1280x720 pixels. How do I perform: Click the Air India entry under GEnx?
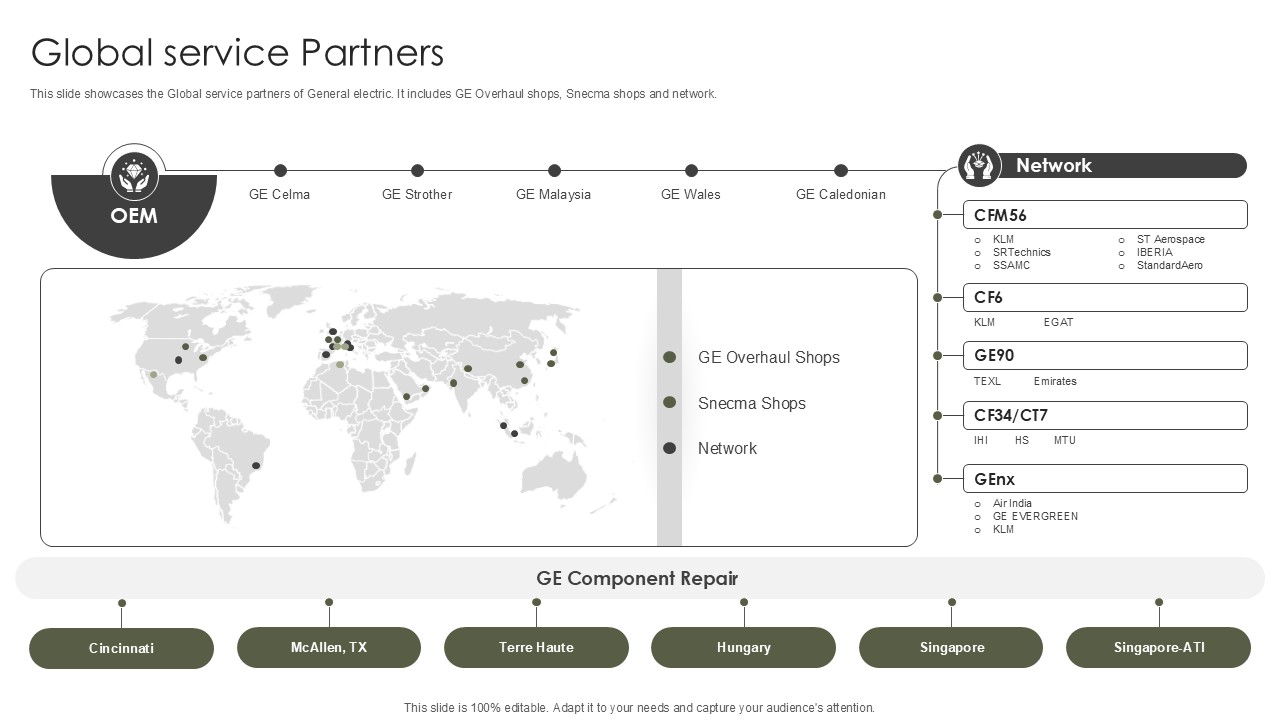click(x=1012, y=503)
